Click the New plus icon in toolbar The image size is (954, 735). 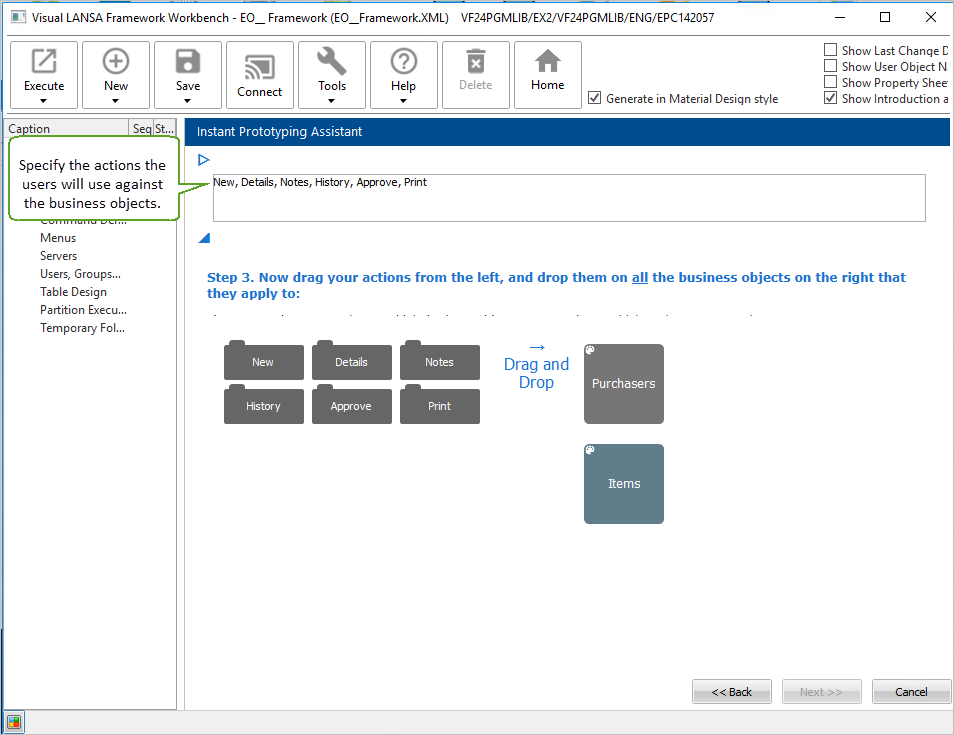(116, 61)
